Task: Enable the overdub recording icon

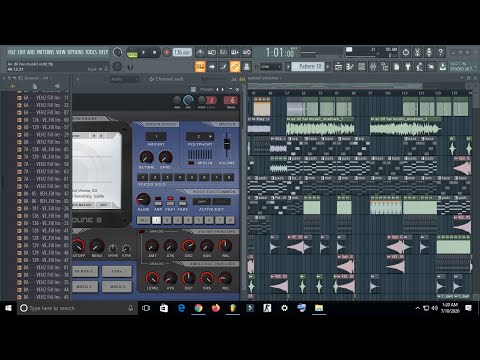Action: (235, 52)
